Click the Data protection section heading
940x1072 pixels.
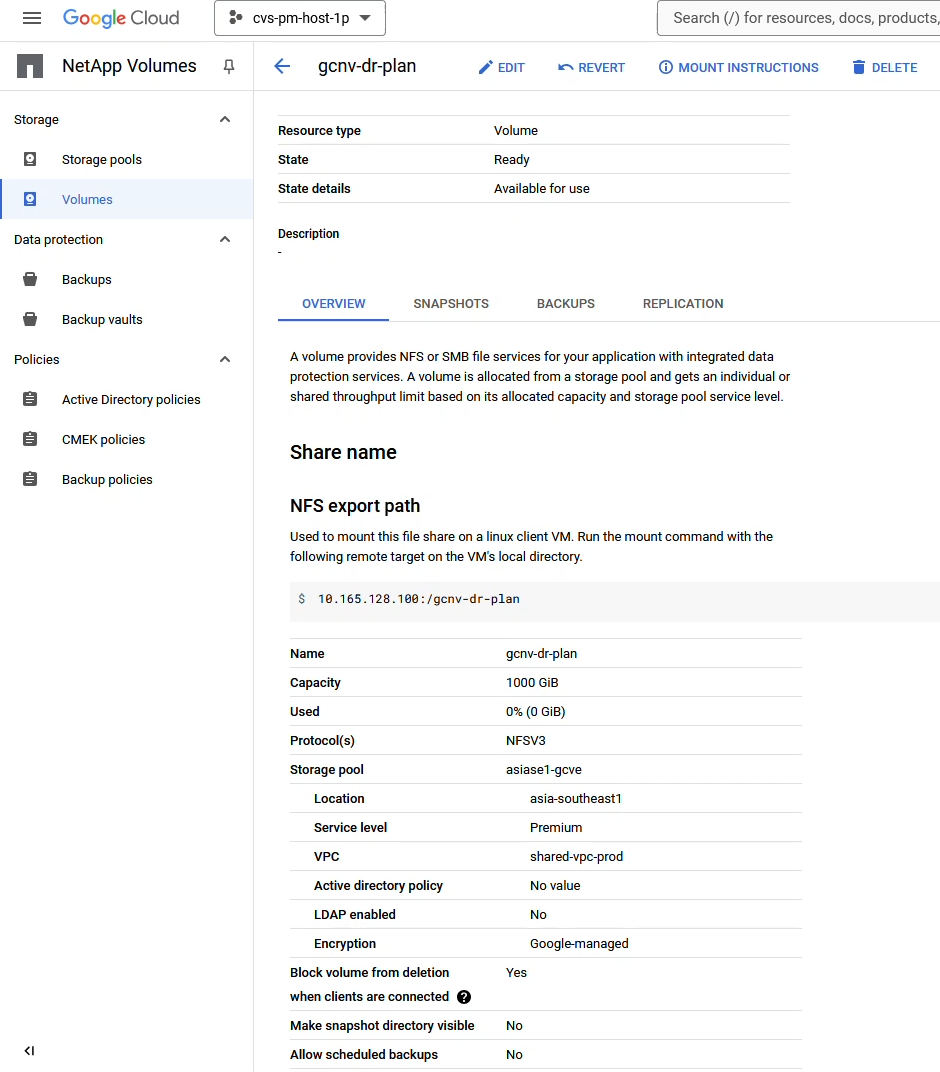coord(59,239)
